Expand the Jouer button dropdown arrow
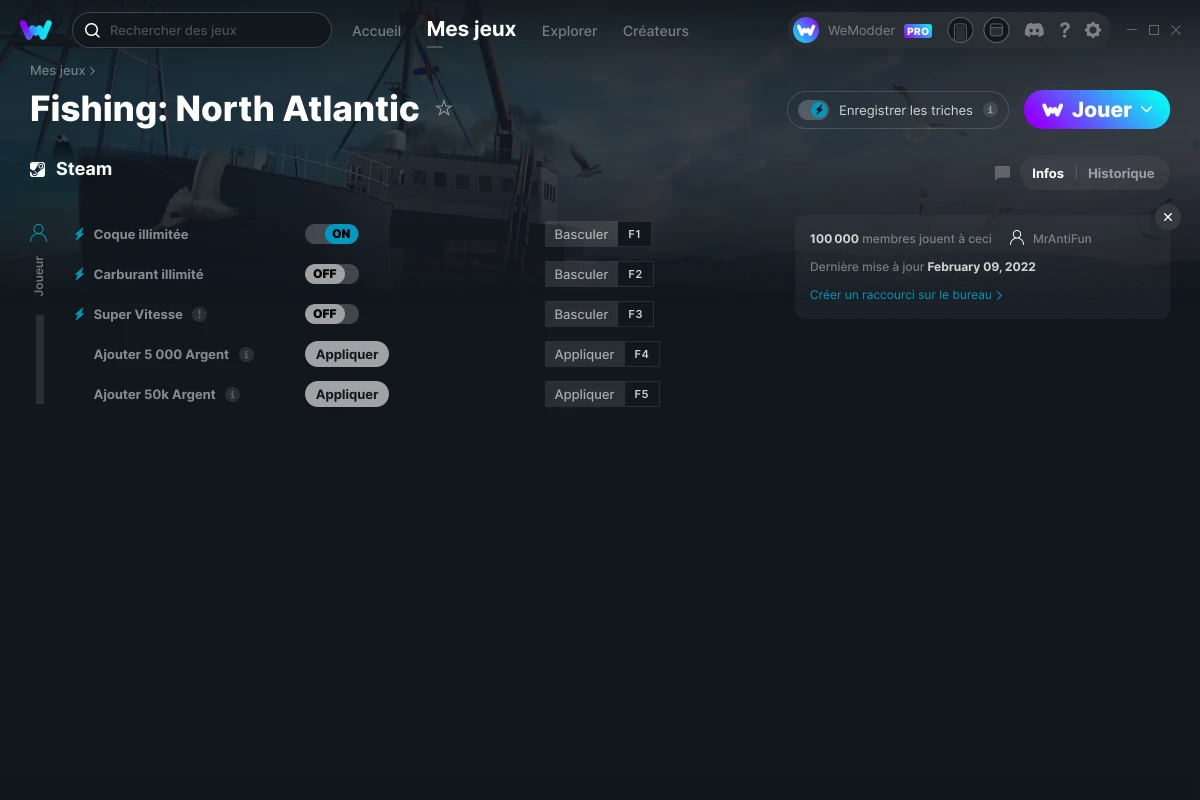Screen dimensions: 1200x800 coord(1147,110)
